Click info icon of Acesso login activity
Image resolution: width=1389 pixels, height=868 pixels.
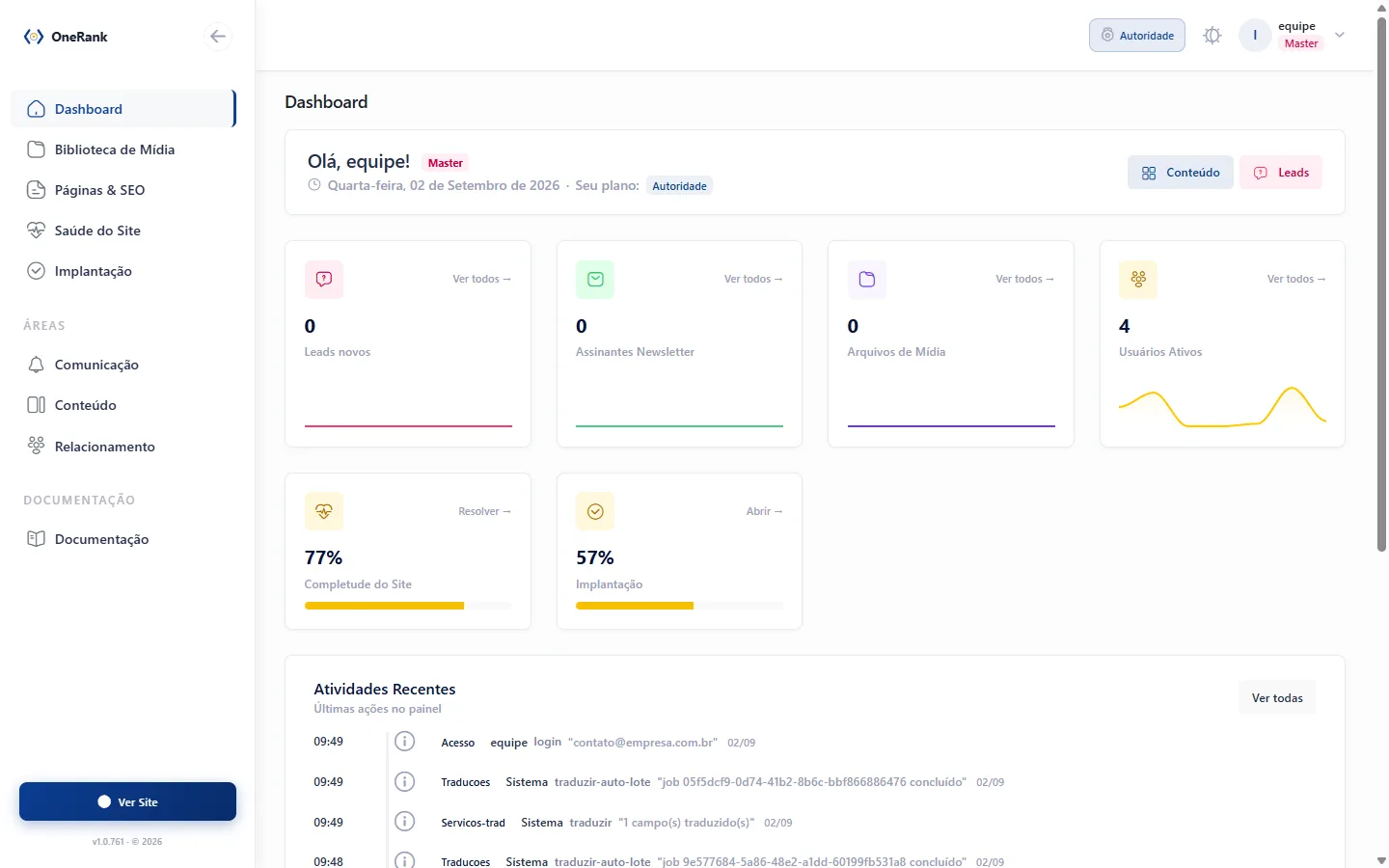405,742
